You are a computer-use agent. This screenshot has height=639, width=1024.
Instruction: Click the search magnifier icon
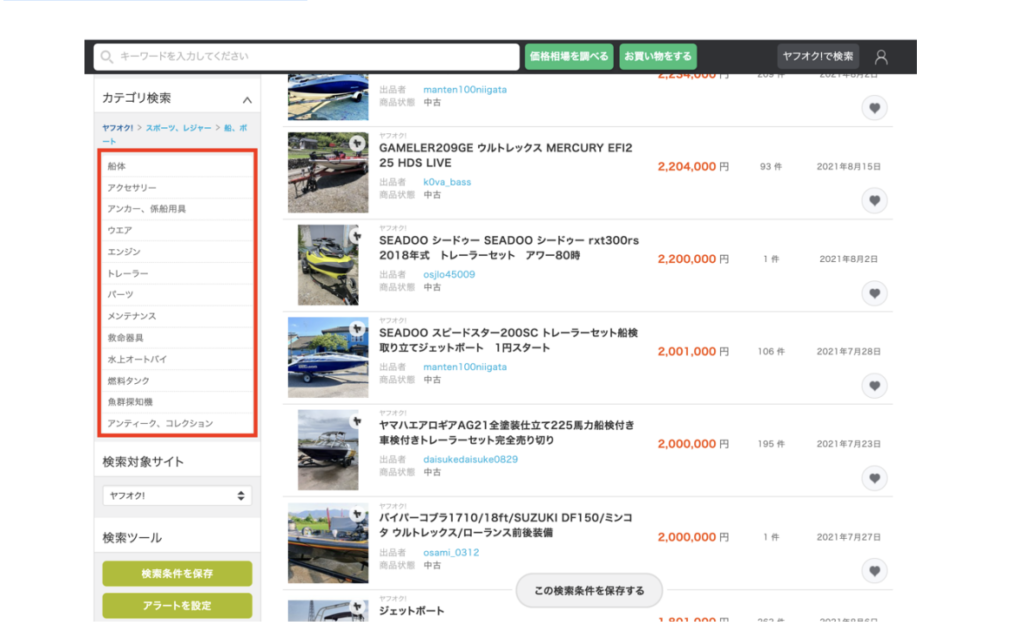(x=107, y=57)
